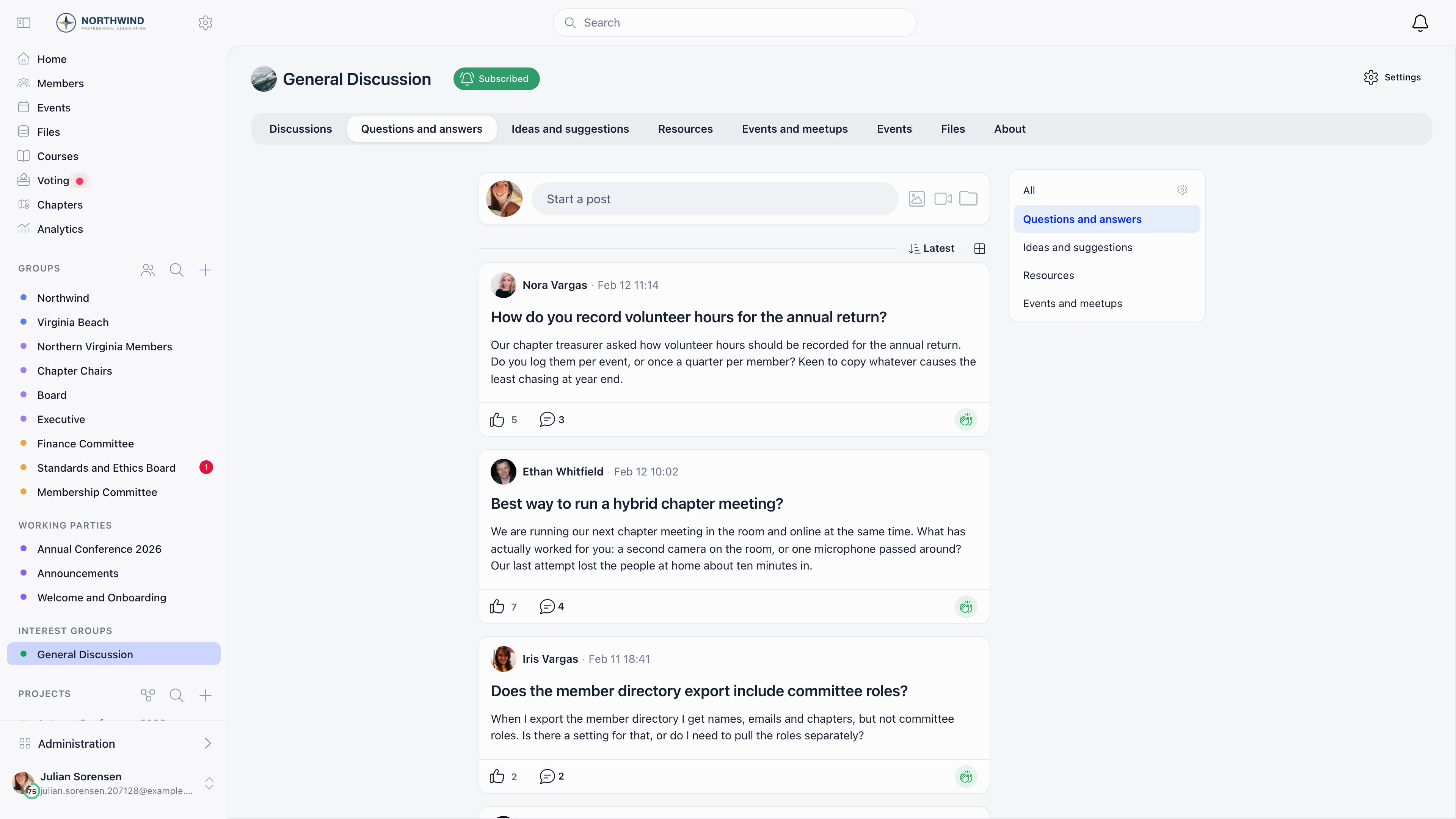Open Analytics in sidebar

click(114, 229)
